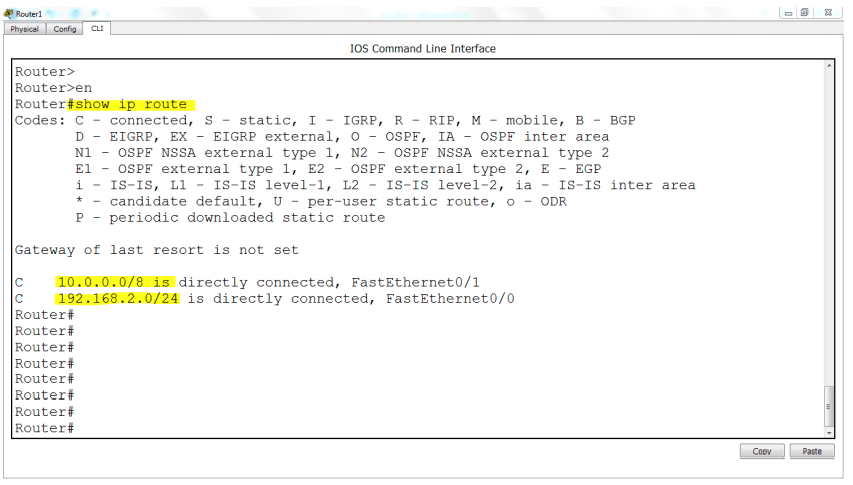Click FastEthernet0/1 interface text
Image resolution: width=853 pixels, height=485 pixels.
(415, 283)
